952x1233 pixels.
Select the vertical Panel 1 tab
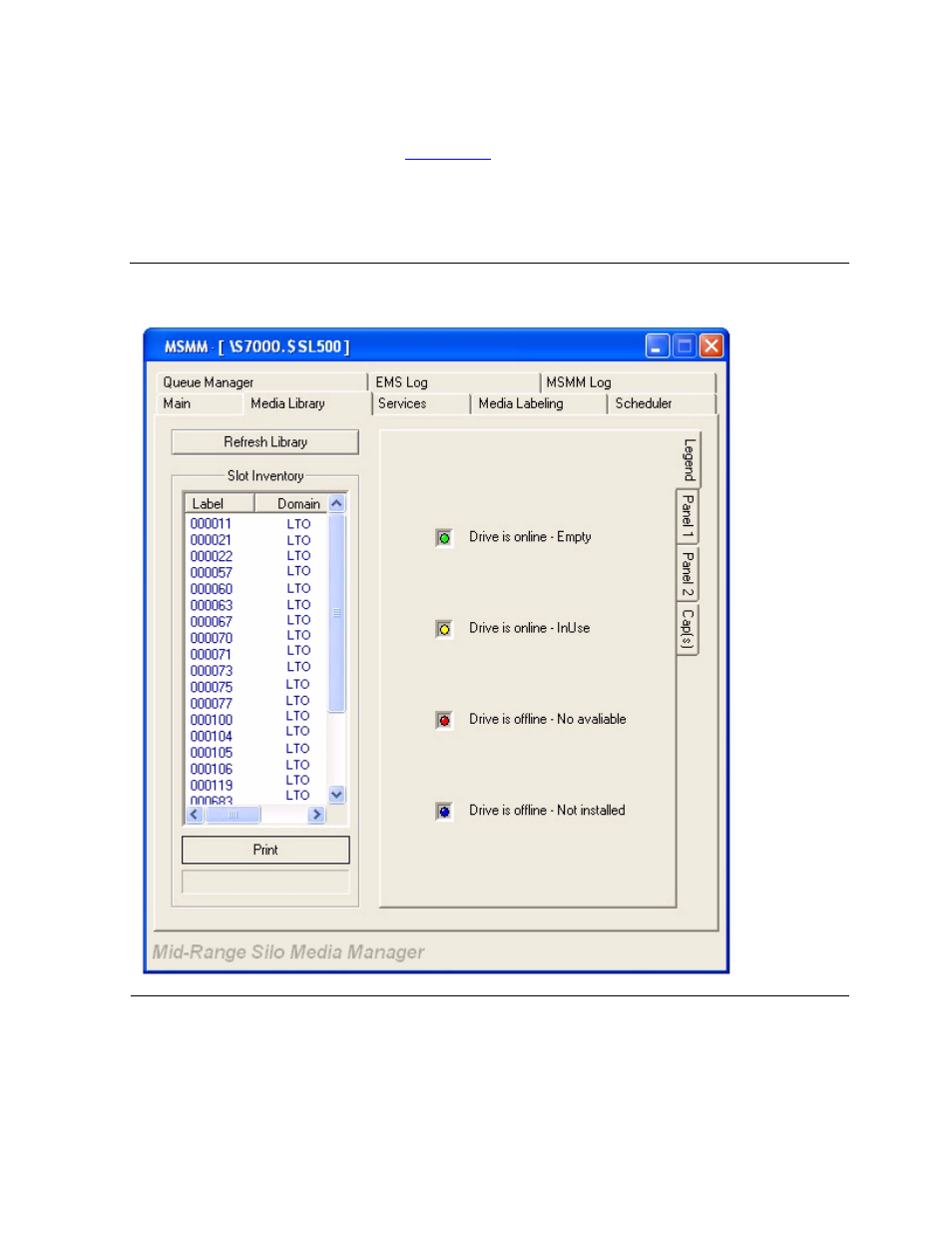pyautogui.click(x=687, y=516)
